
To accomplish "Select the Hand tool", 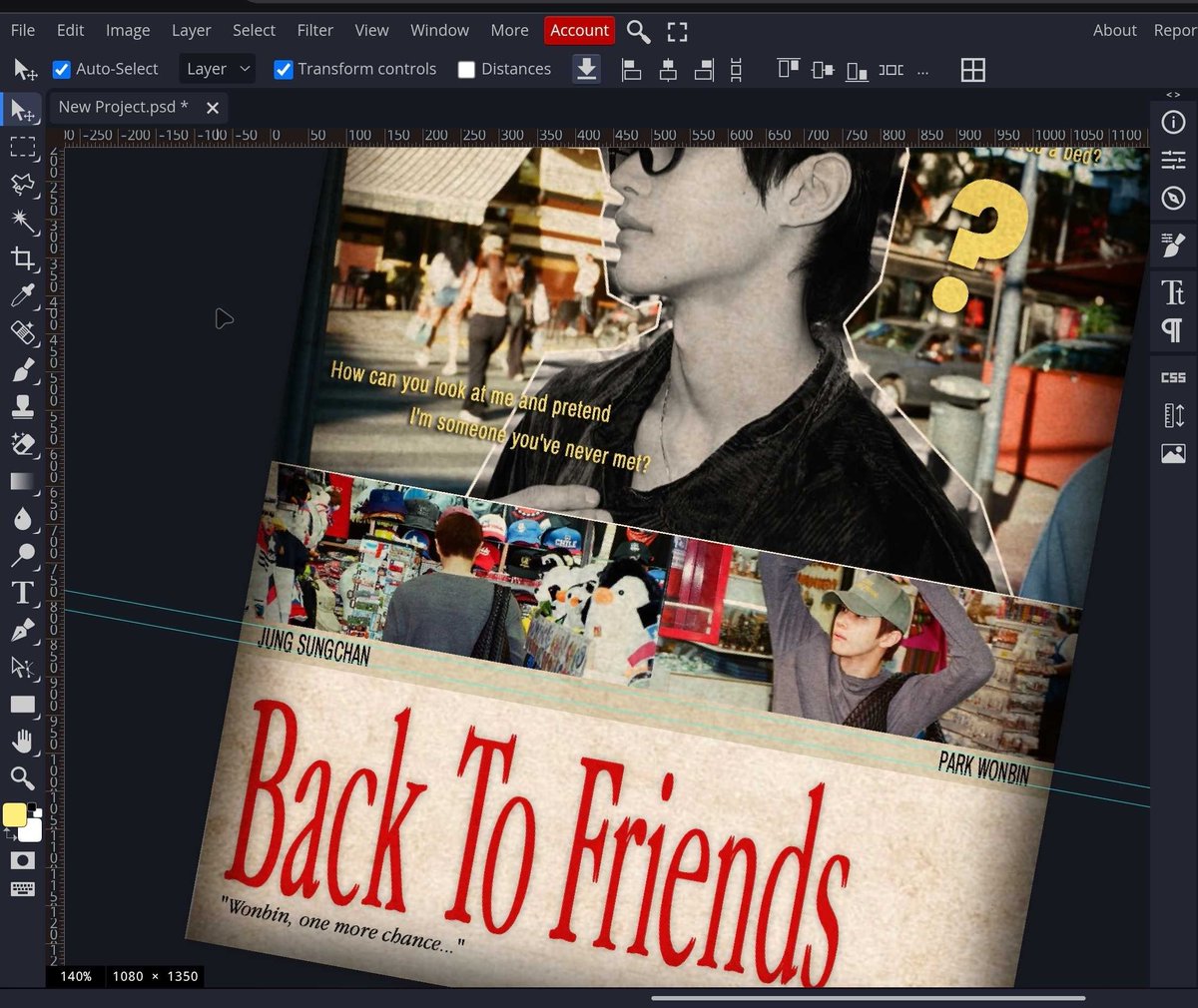I will [x=23, y=742].
